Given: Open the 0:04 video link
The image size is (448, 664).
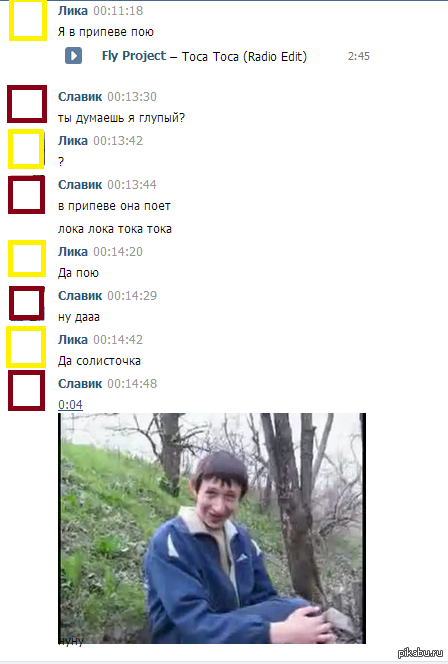Looking at the screenshot, I should (70, 404).
